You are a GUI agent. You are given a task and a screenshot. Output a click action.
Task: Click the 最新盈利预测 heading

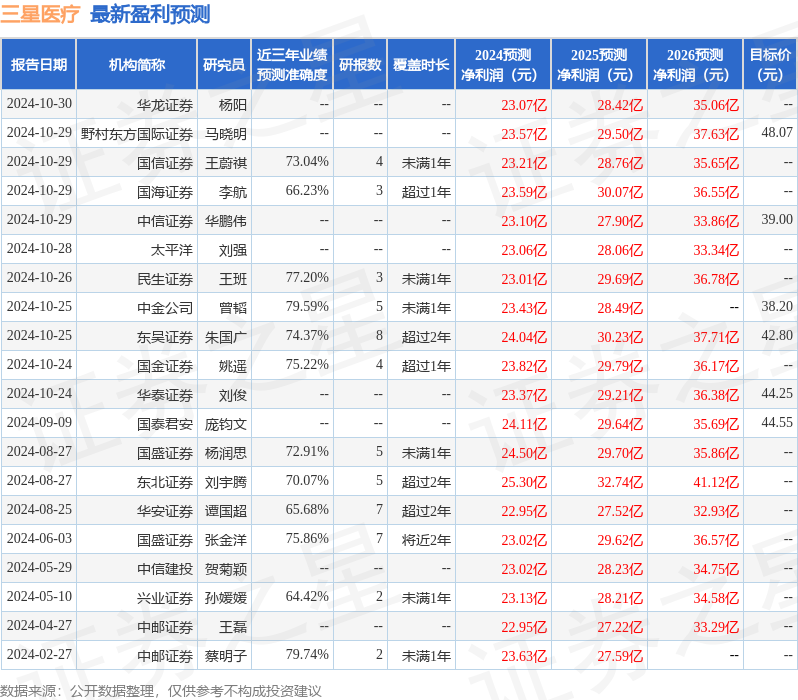coord(150,14)
